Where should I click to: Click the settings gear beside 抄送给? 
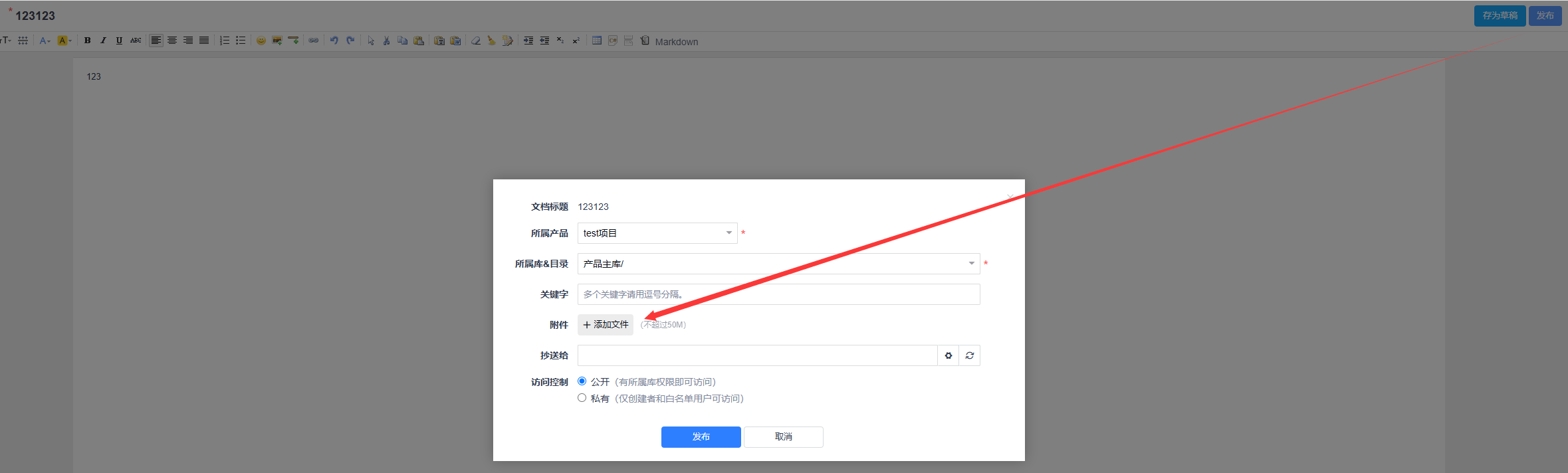point(949,355)
